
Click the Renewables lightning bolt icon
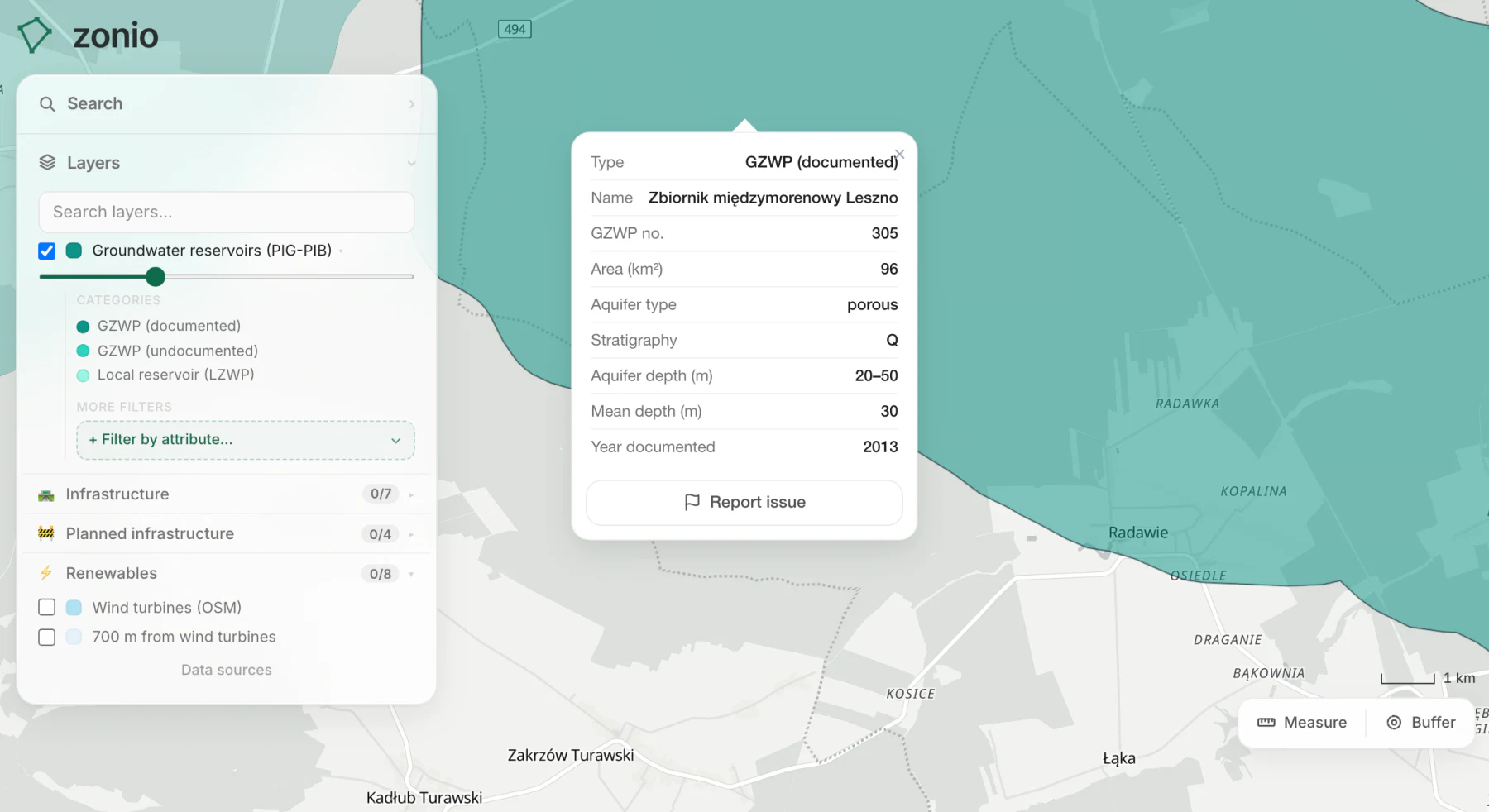click(x=46, y=573)
